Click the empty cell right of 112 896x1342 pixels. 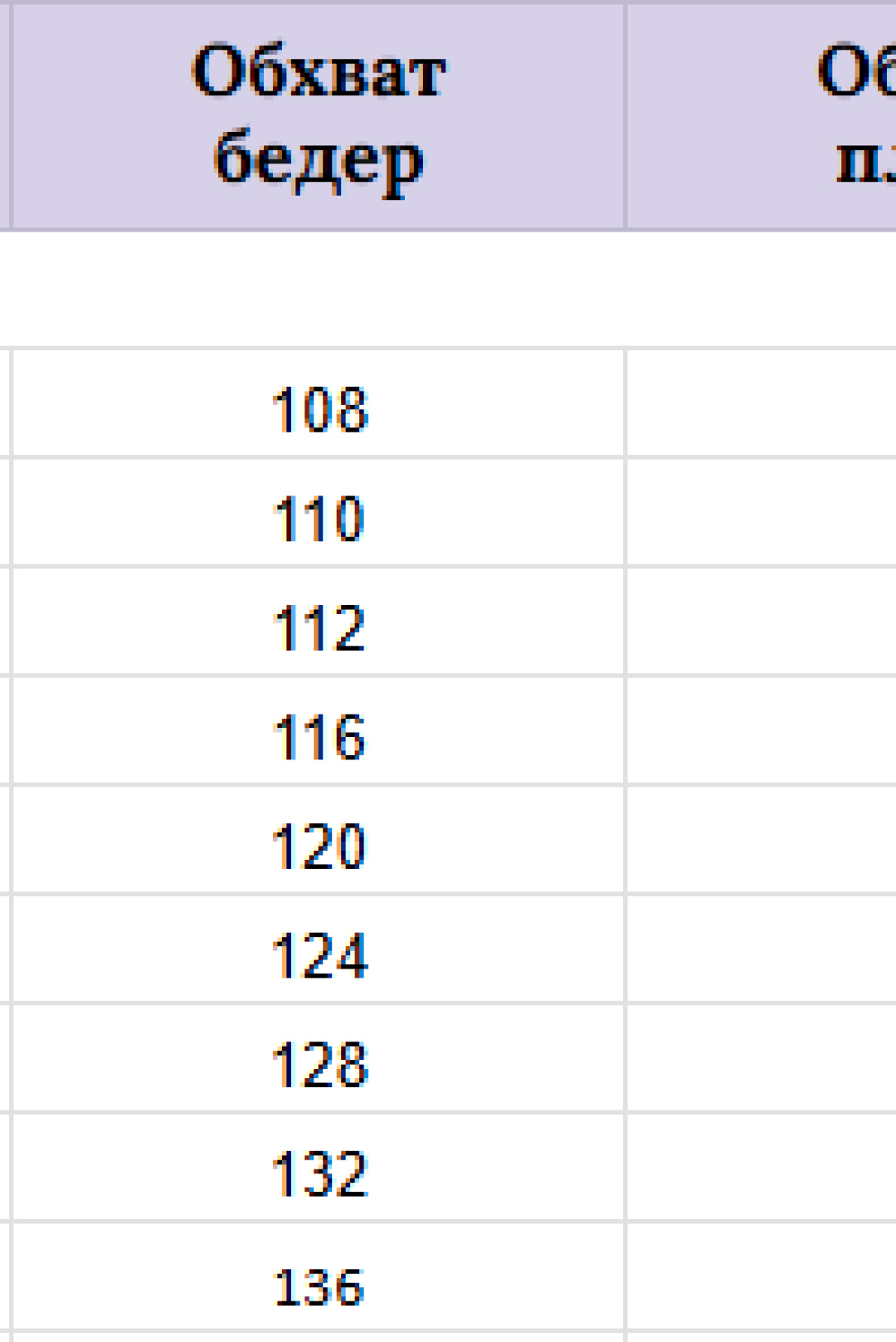(762, 622)
